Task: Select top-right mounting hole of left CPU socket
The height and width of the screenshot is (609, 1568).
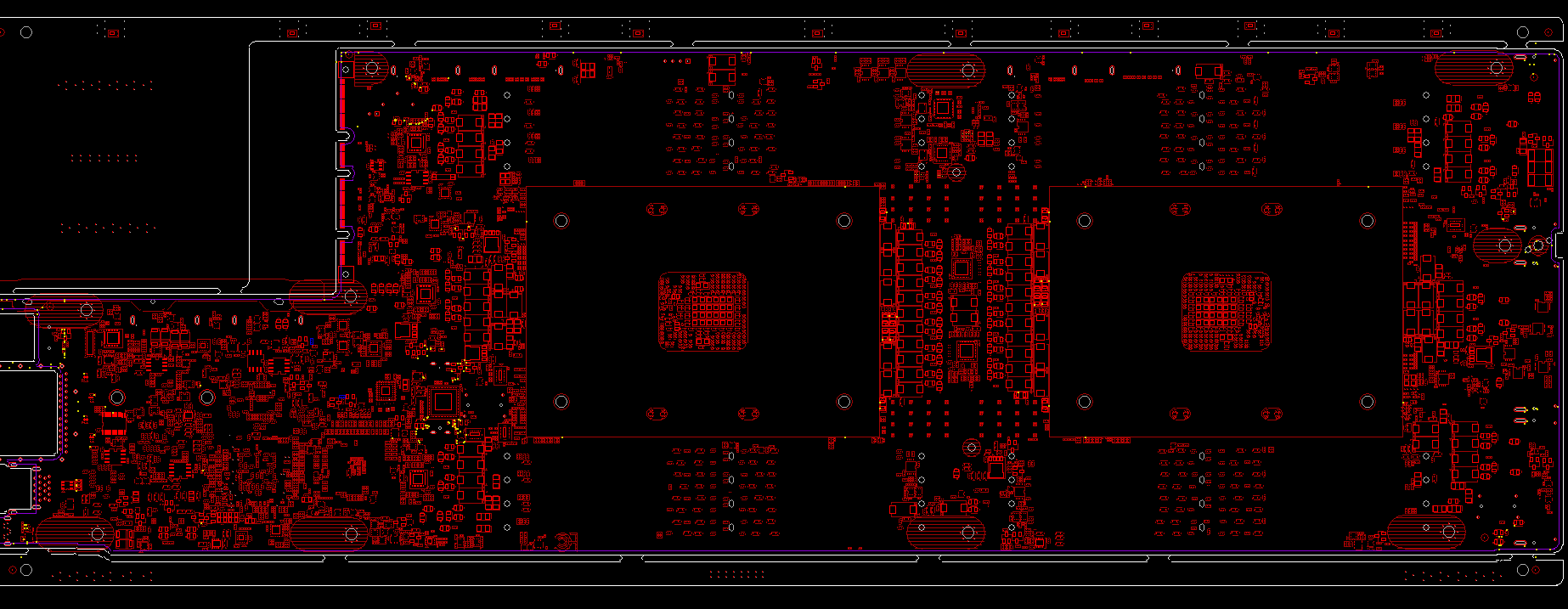Action: [843, 221]
